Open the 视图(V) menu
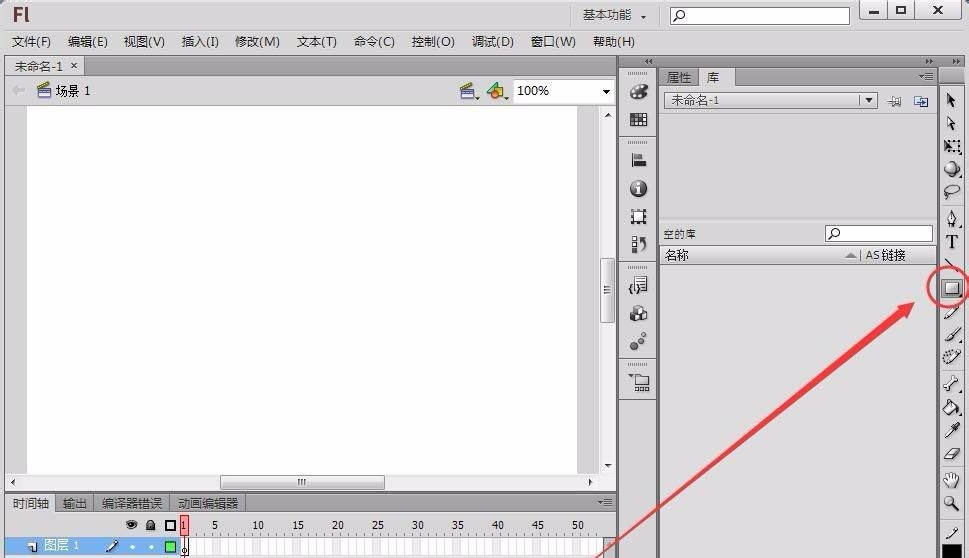 tap(144, 41)
